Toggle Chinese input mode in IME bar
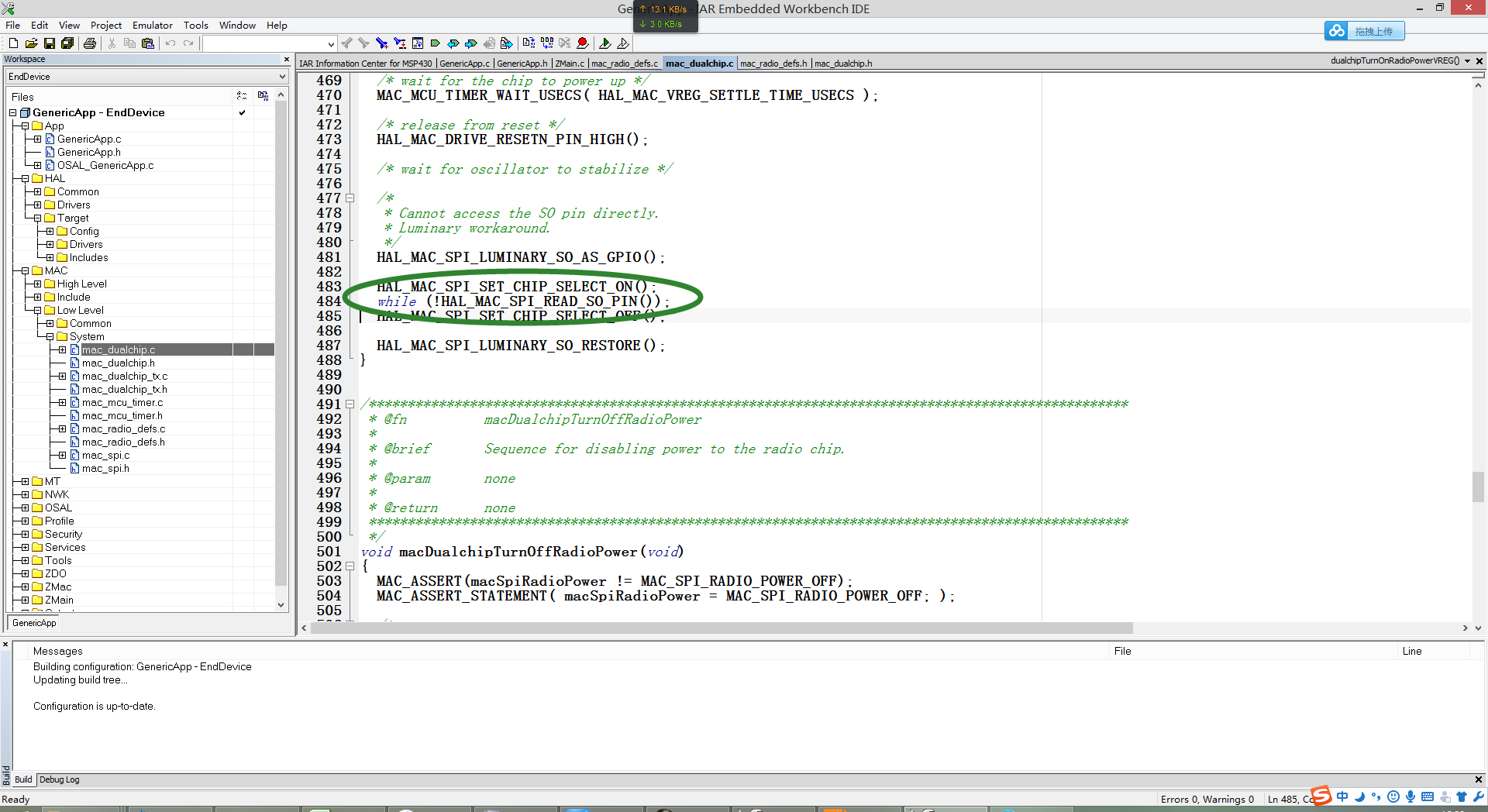 [1342, 797]
